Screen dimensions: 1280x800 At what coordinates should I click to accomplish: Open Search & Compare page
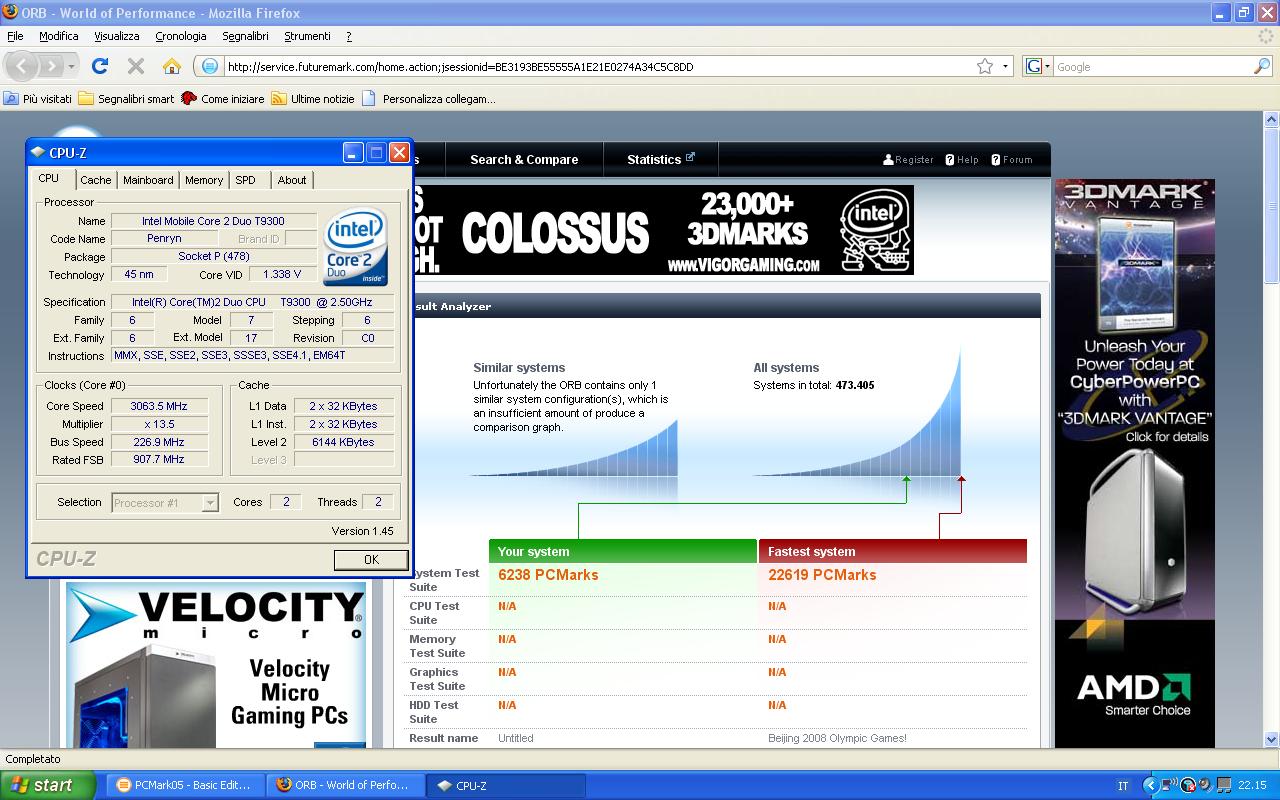tap(524, 159)
